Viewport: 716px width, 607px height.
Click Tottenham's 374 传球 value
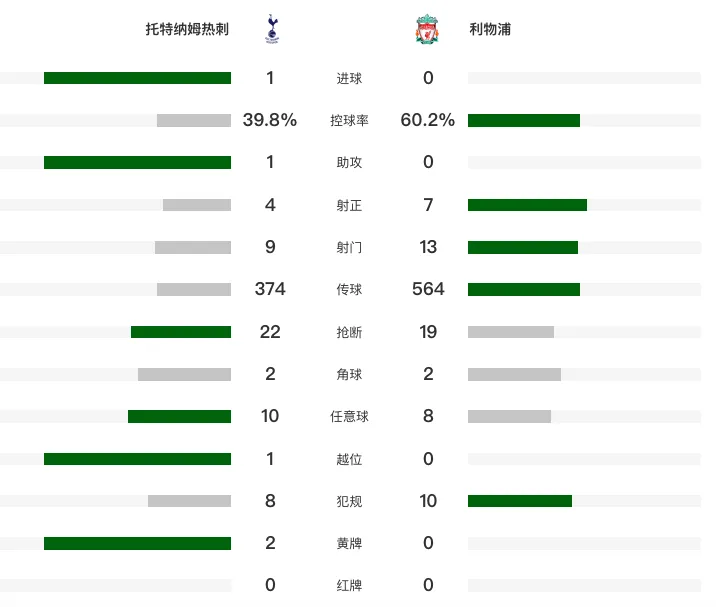coord(270,289)
